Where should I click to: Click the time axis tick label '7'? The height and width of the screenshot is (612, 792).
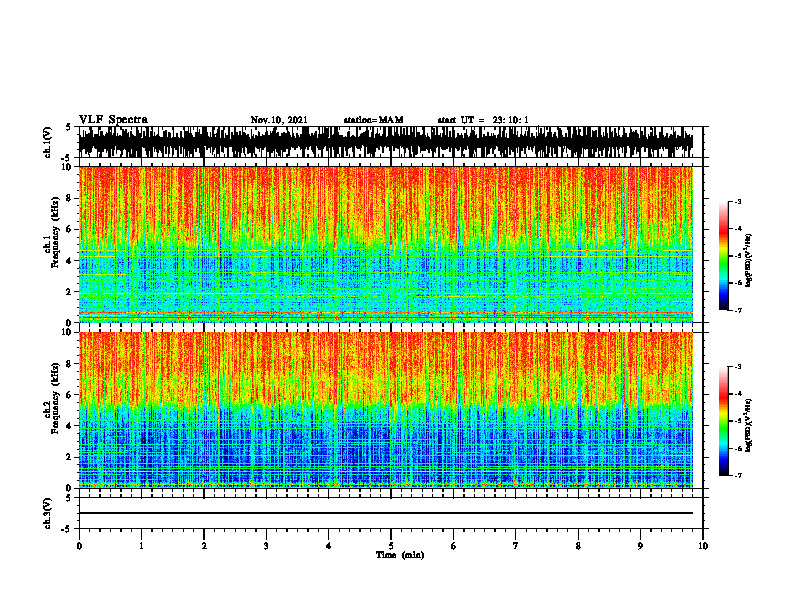(x=516, y=546)
